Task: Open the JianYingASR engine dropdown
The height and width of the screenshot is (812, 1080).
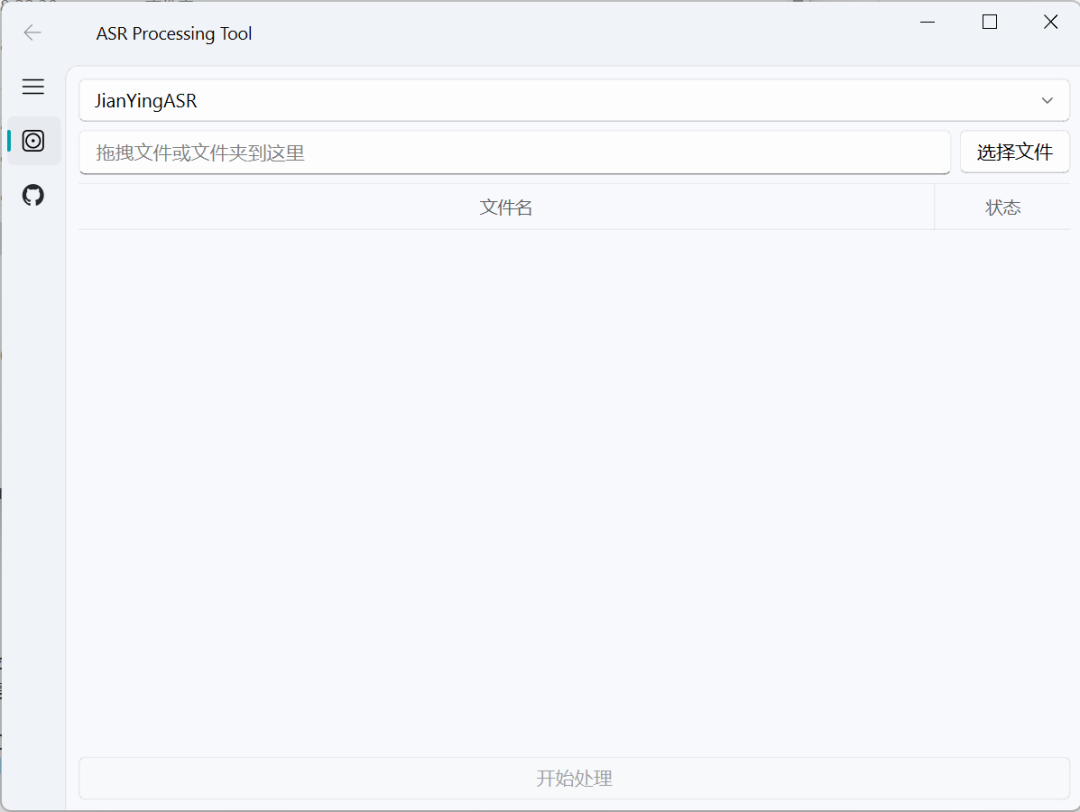Action: 573,100
